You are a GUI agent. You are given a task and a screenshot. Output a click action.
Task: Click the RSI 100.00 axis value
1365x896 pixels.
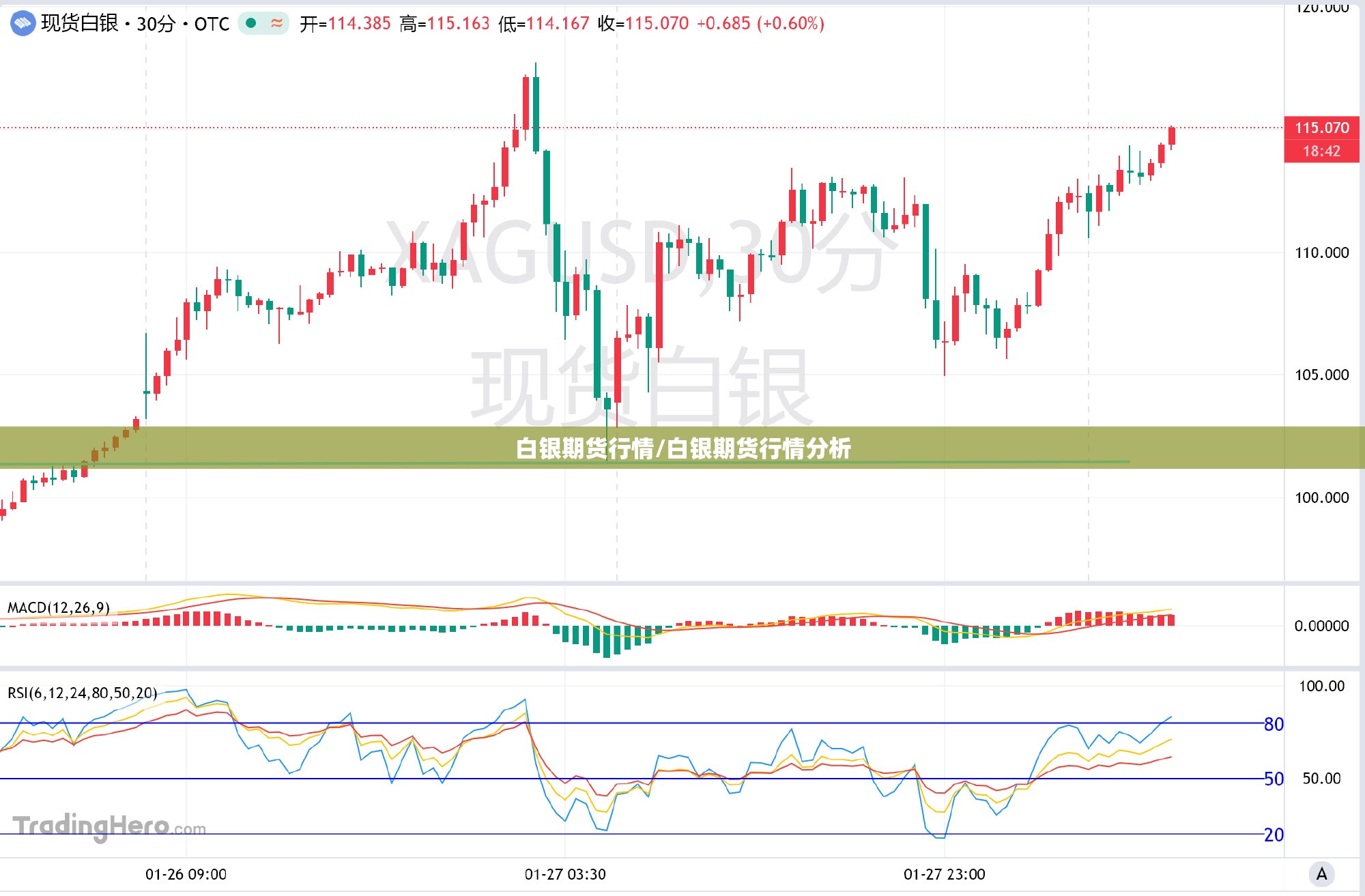coord(1321,686)
